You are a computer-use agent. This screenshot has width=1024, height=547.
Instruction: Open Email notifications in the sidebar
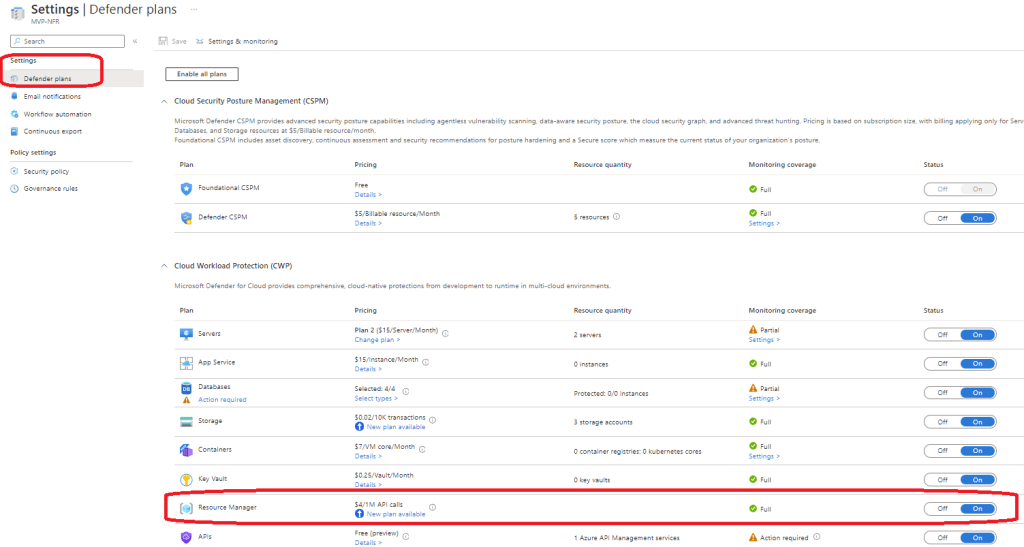click(x=52, y=97)
